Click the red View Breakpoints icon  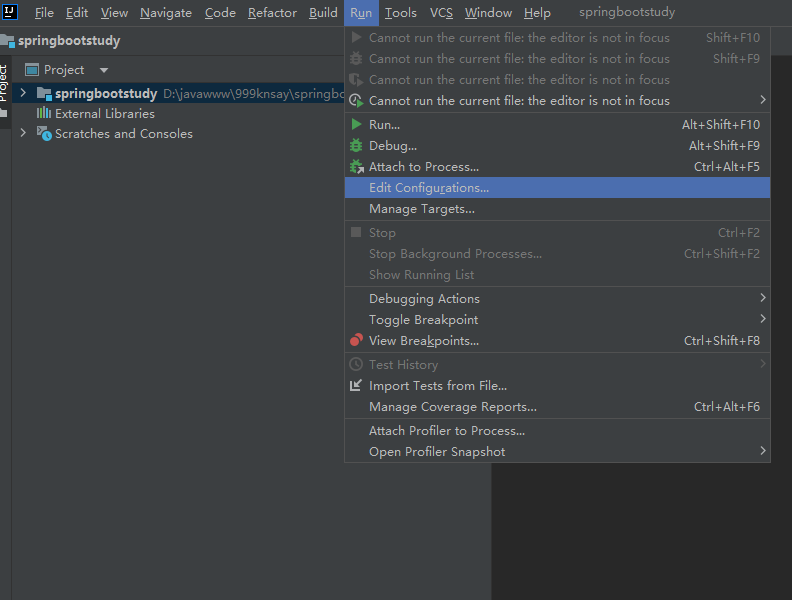pyautogui.click(x=356, y=341)
